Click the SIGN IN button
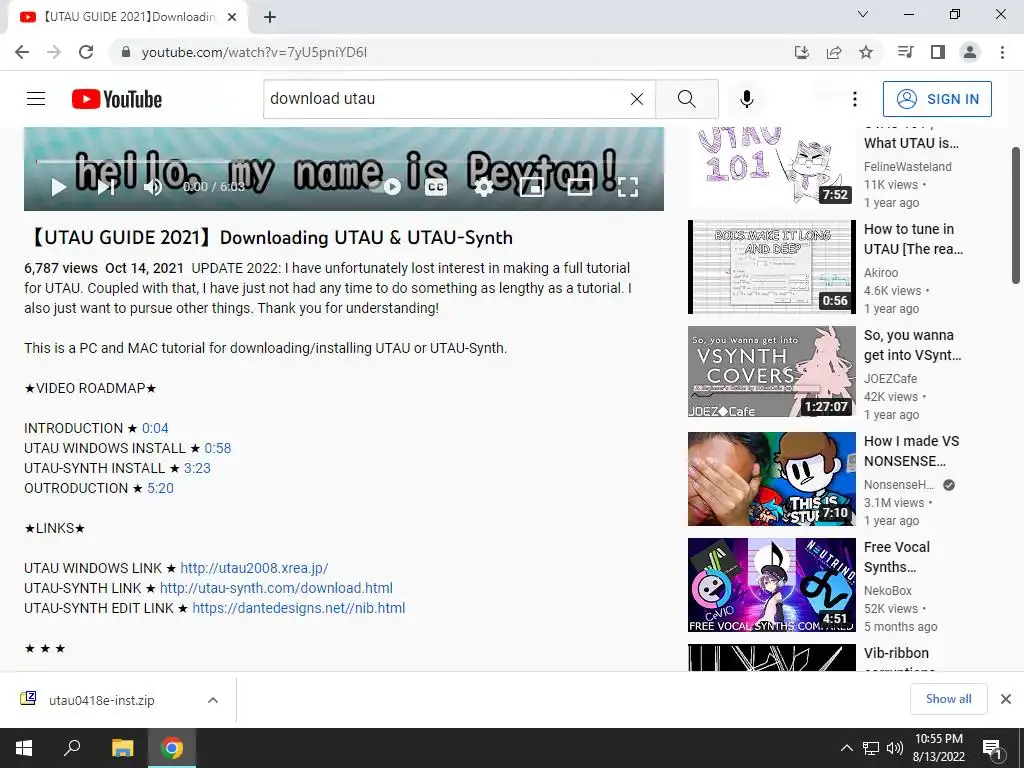This screenshot has height=768, width=1024. [x=937, y=99]
